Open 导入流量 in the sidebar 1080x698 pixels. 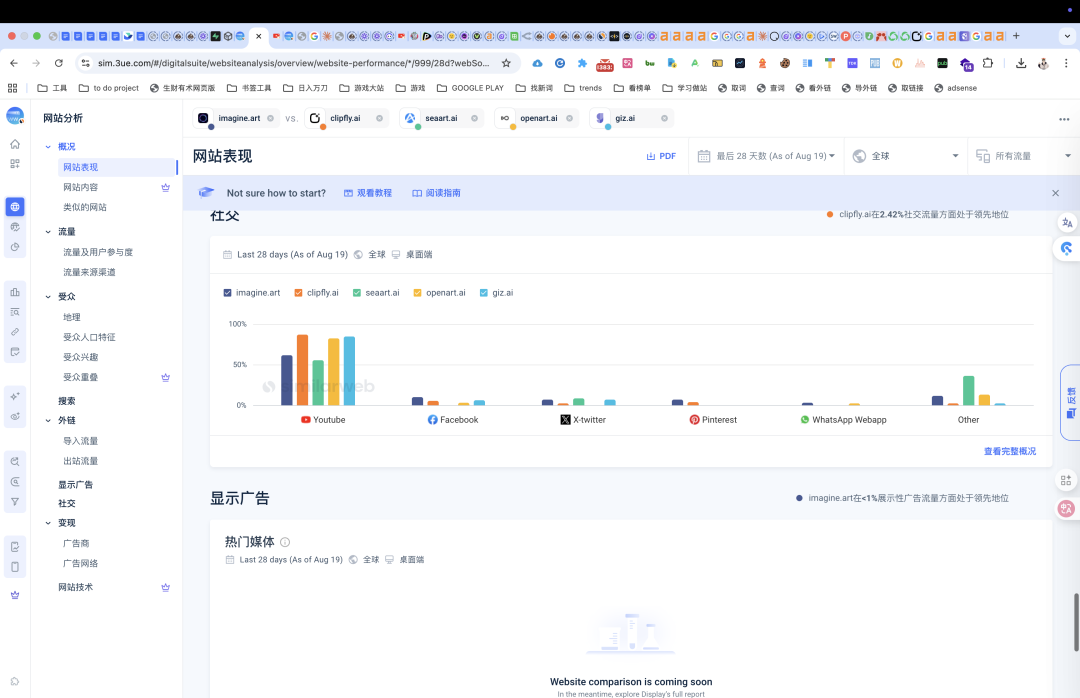81,441
